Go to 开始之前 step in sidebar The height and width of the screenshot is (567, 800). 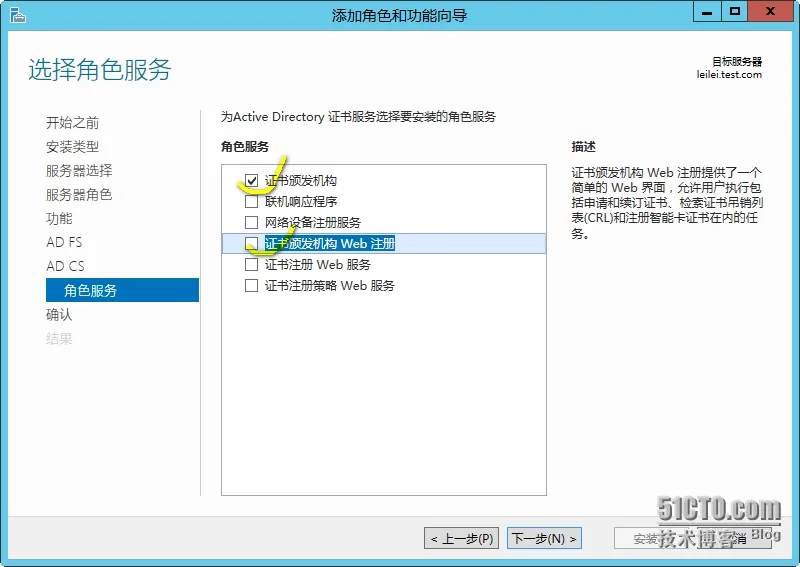pyautogui.click(x=72, y=122)
